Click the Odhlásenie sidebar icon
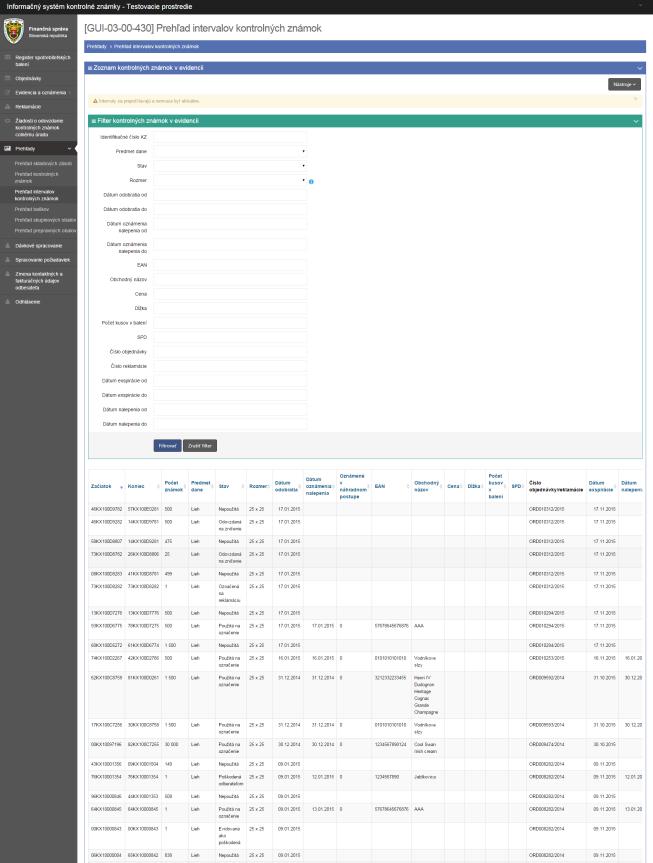 (x=8, y=302)
